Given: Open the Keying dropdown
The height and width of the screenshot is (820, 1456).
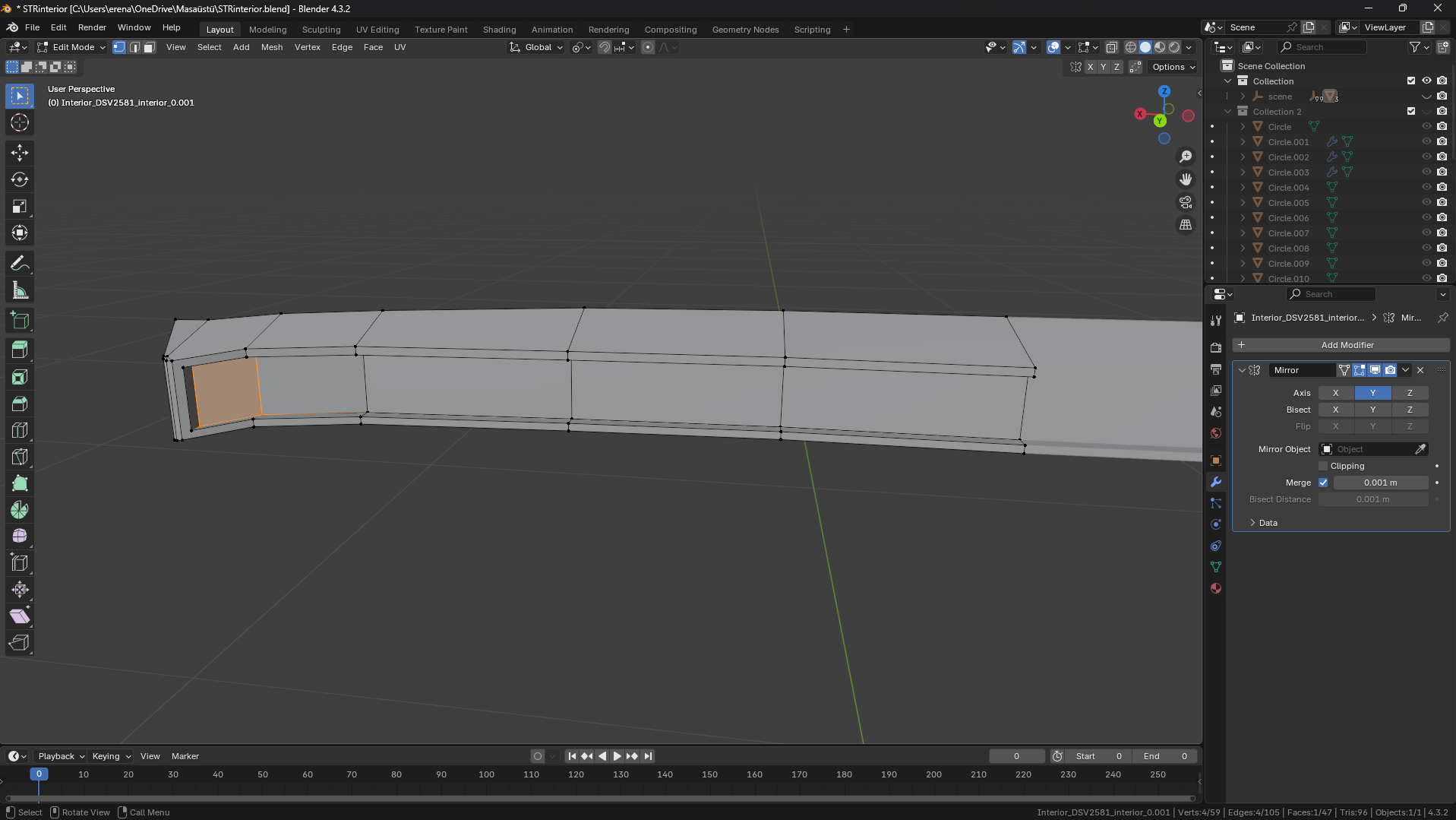Looking at the screenshot, I should click(112, 756).
